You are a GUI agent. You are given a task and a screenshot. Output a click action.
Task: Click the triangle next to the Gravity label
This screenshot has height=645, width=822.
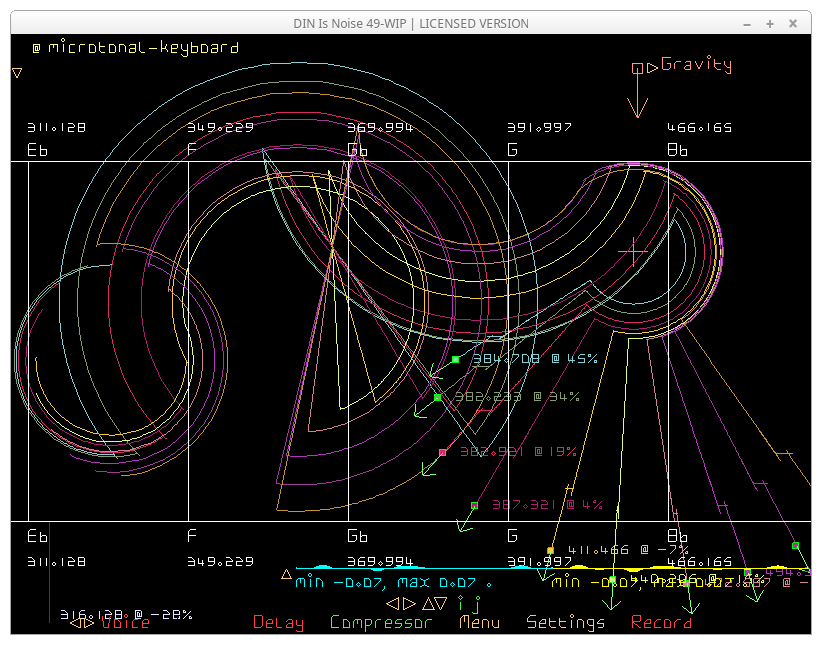[x=652, y=67]
